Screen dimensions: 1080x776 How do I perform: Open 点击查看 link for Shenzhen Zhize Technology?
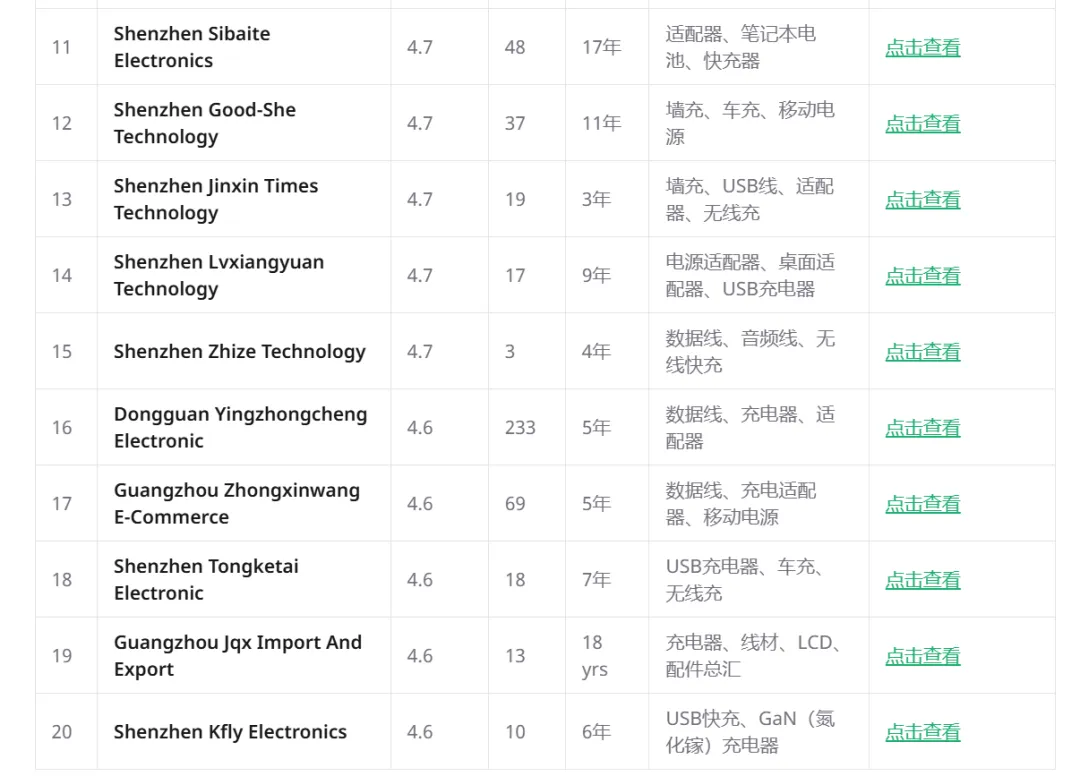pos(922,352)
